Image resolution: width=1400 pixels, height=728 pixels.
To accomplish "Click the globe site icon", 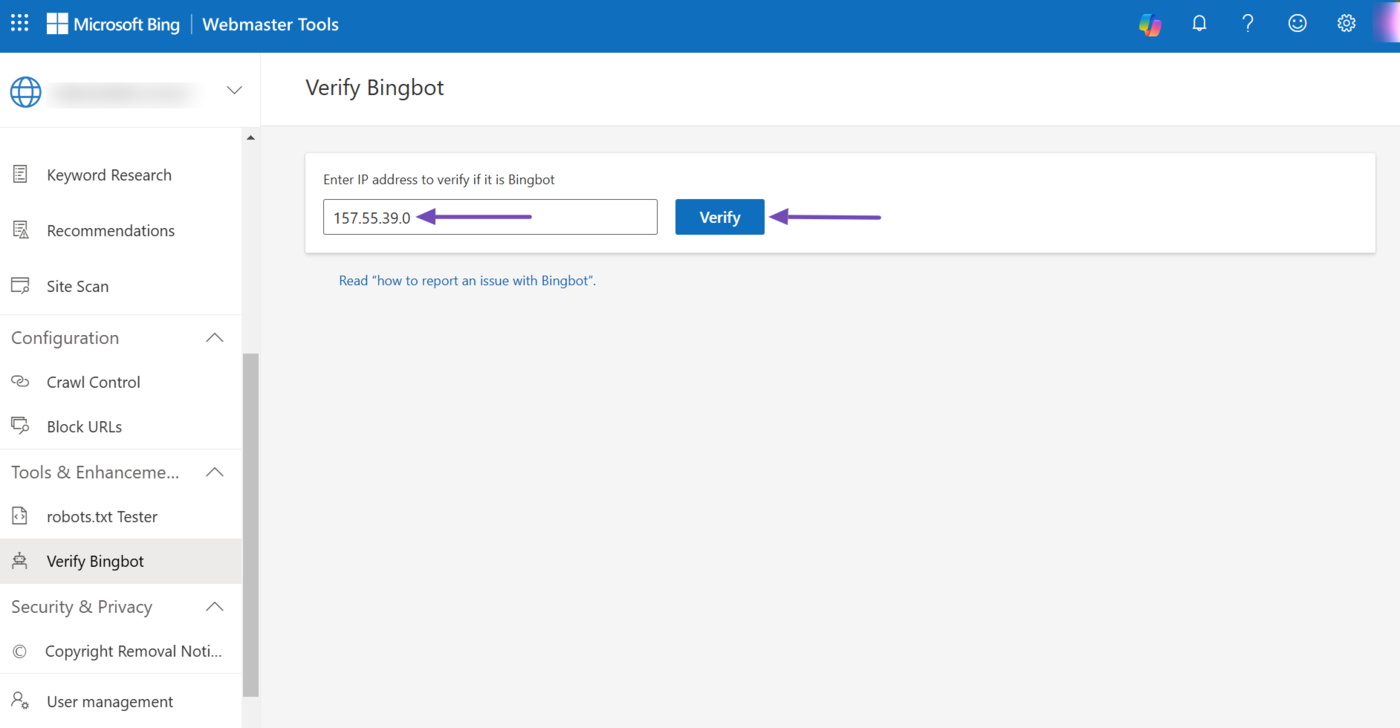I will 26,91.
